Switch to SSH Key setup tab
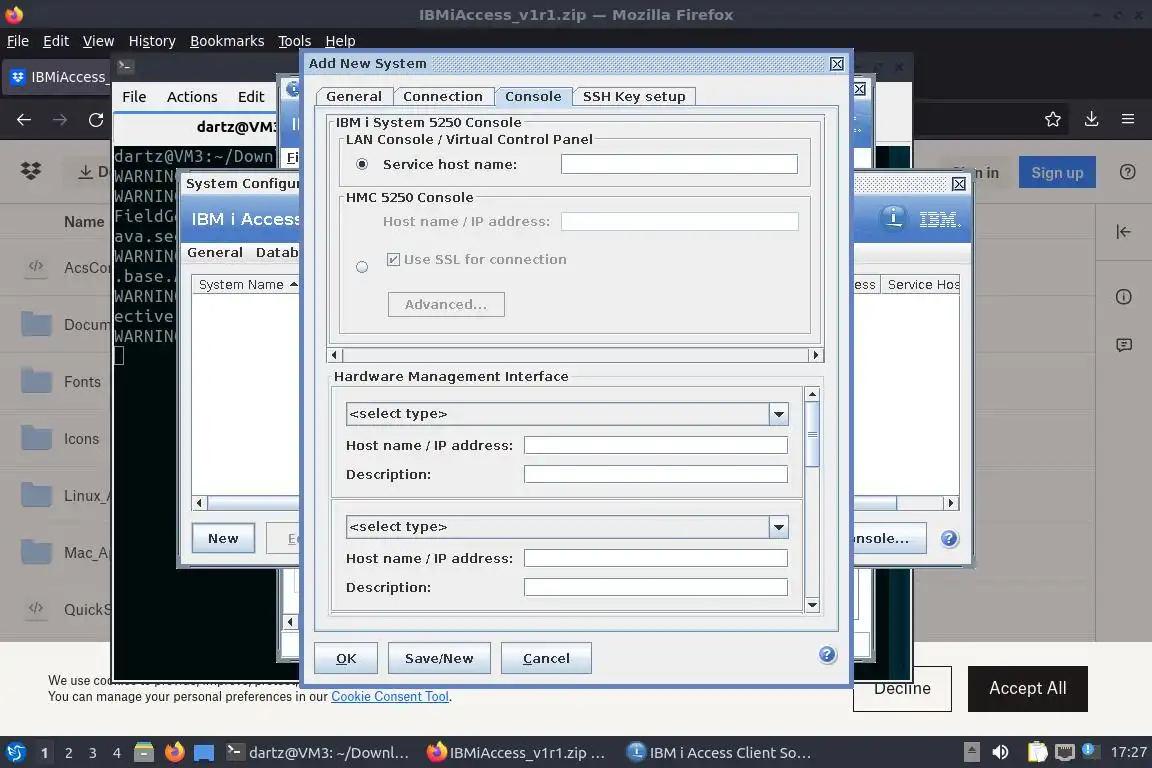 [634, 96]
